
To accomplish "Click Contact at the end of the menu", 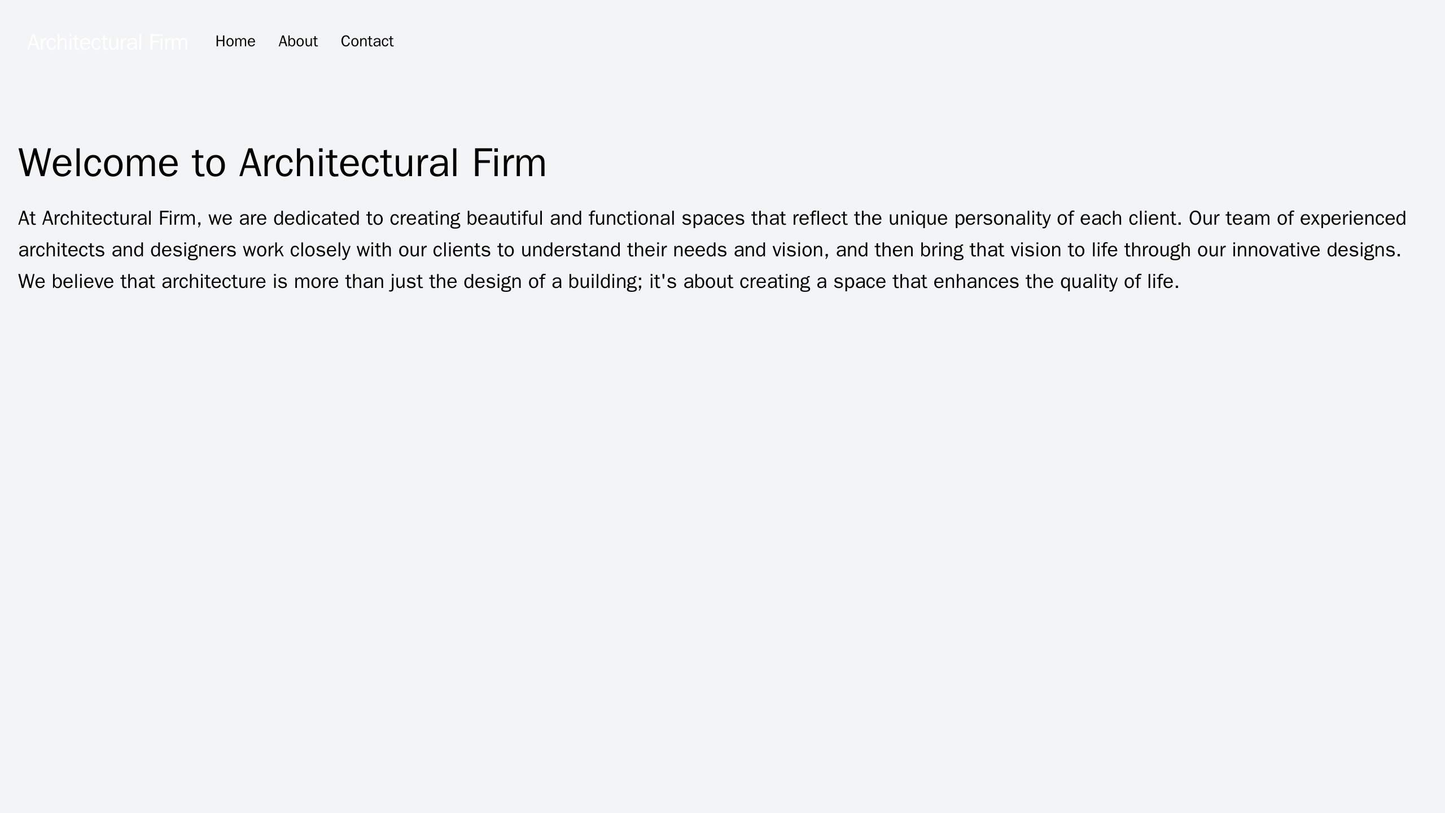I will (365, 41).
